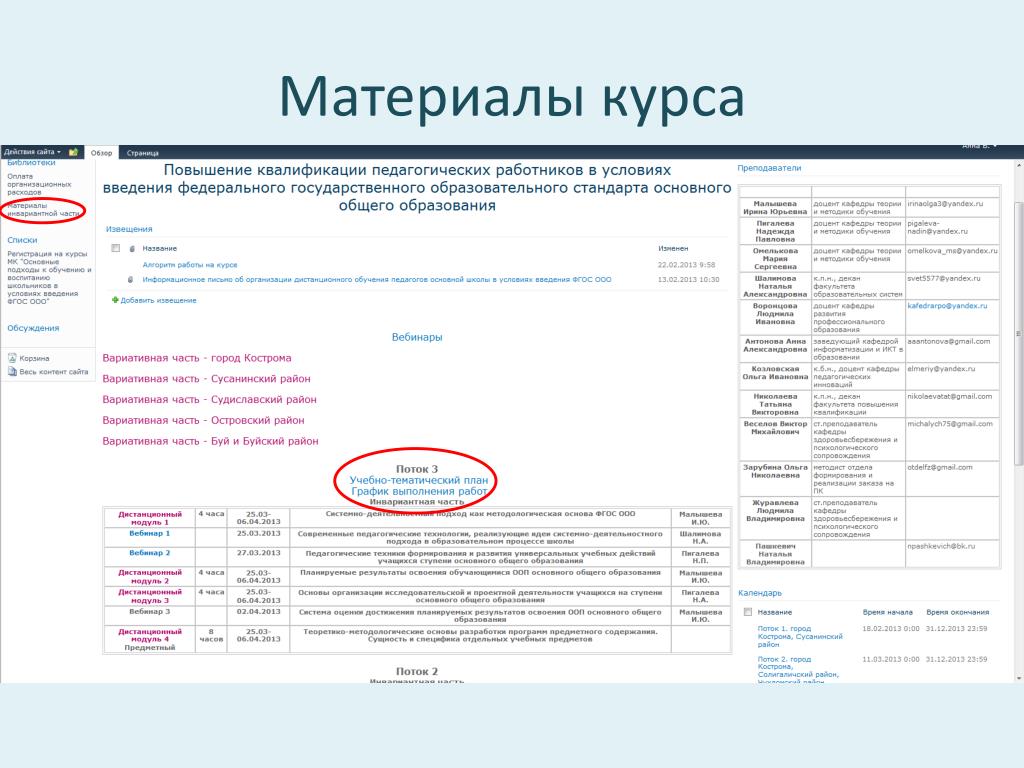Sort calendar by Время окончания column
Viewport: 1024px width, 768px height.
pos(957,613)
